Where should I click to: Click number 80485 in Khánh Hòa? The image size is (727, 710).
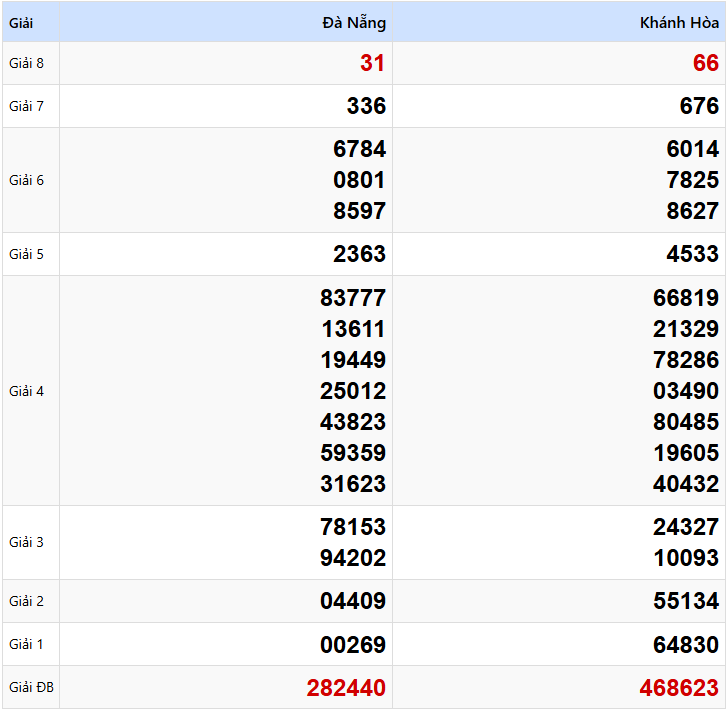[x=686, y=422]
